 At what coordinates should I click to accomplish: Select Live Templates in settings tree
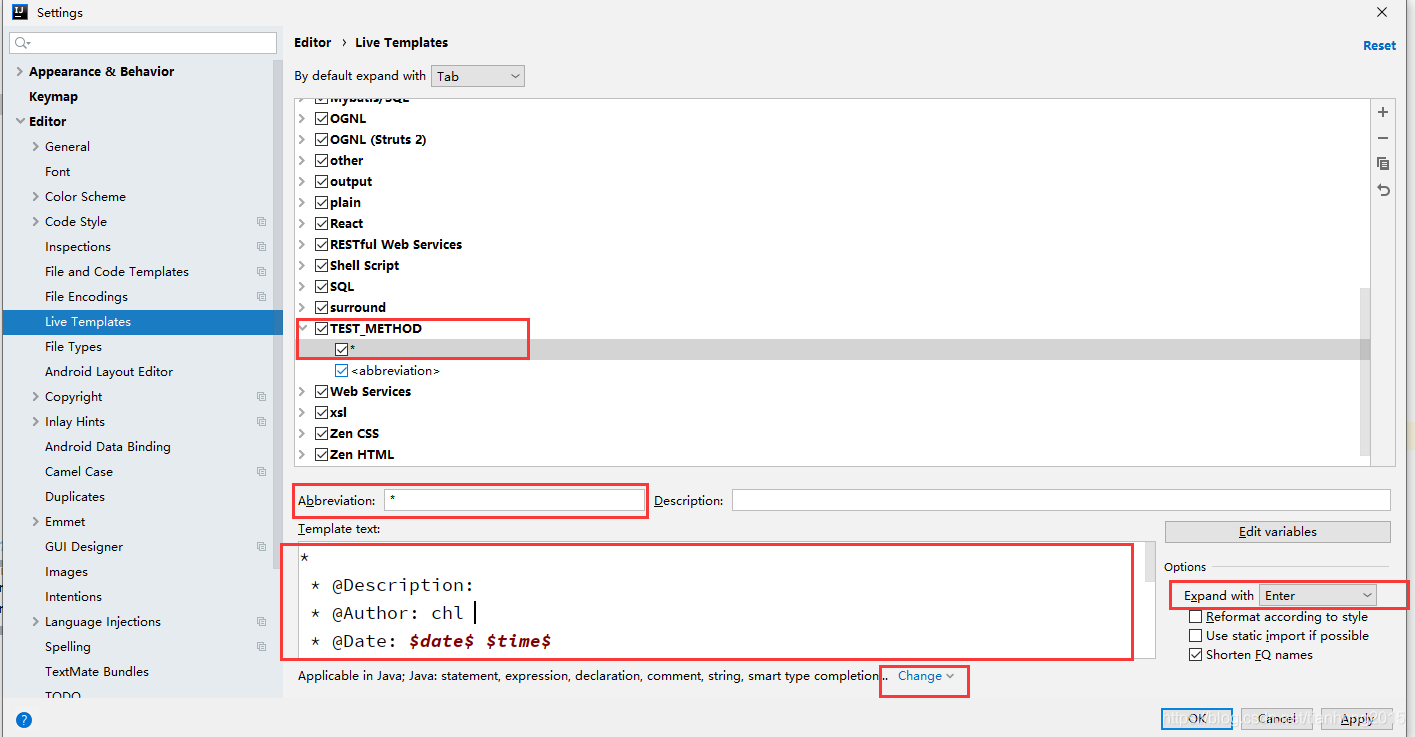(x=143, y=322)
